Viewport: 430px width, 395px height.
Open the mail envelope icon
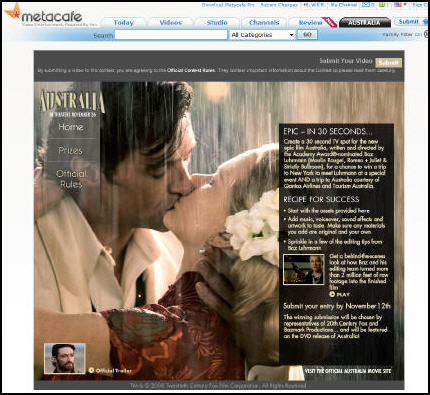tap(365, 5)
